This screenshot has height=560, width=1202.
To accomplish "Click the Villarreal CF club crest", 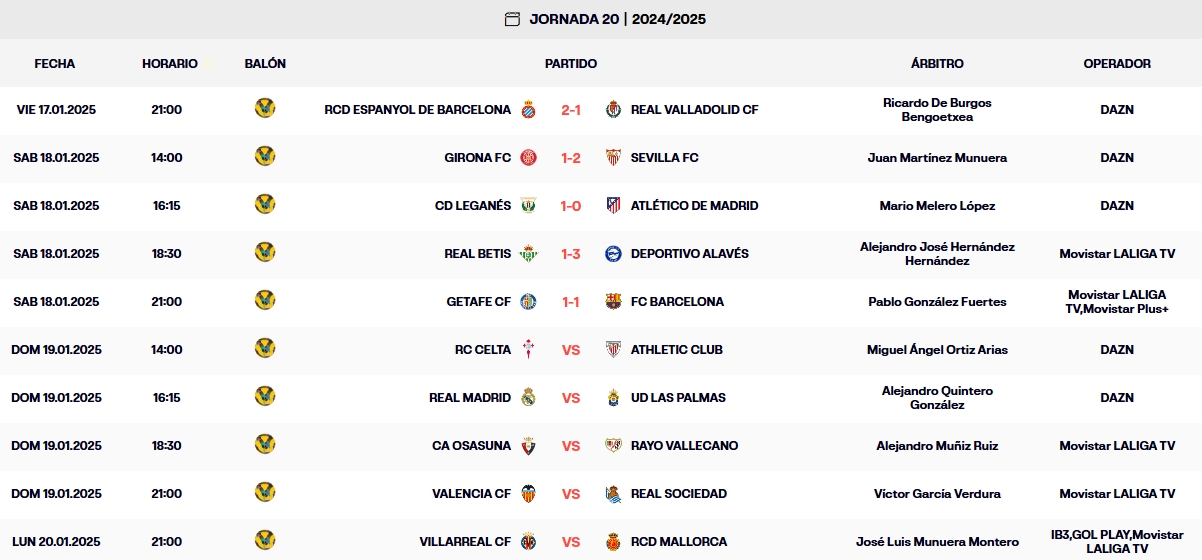I will (528, 542).
